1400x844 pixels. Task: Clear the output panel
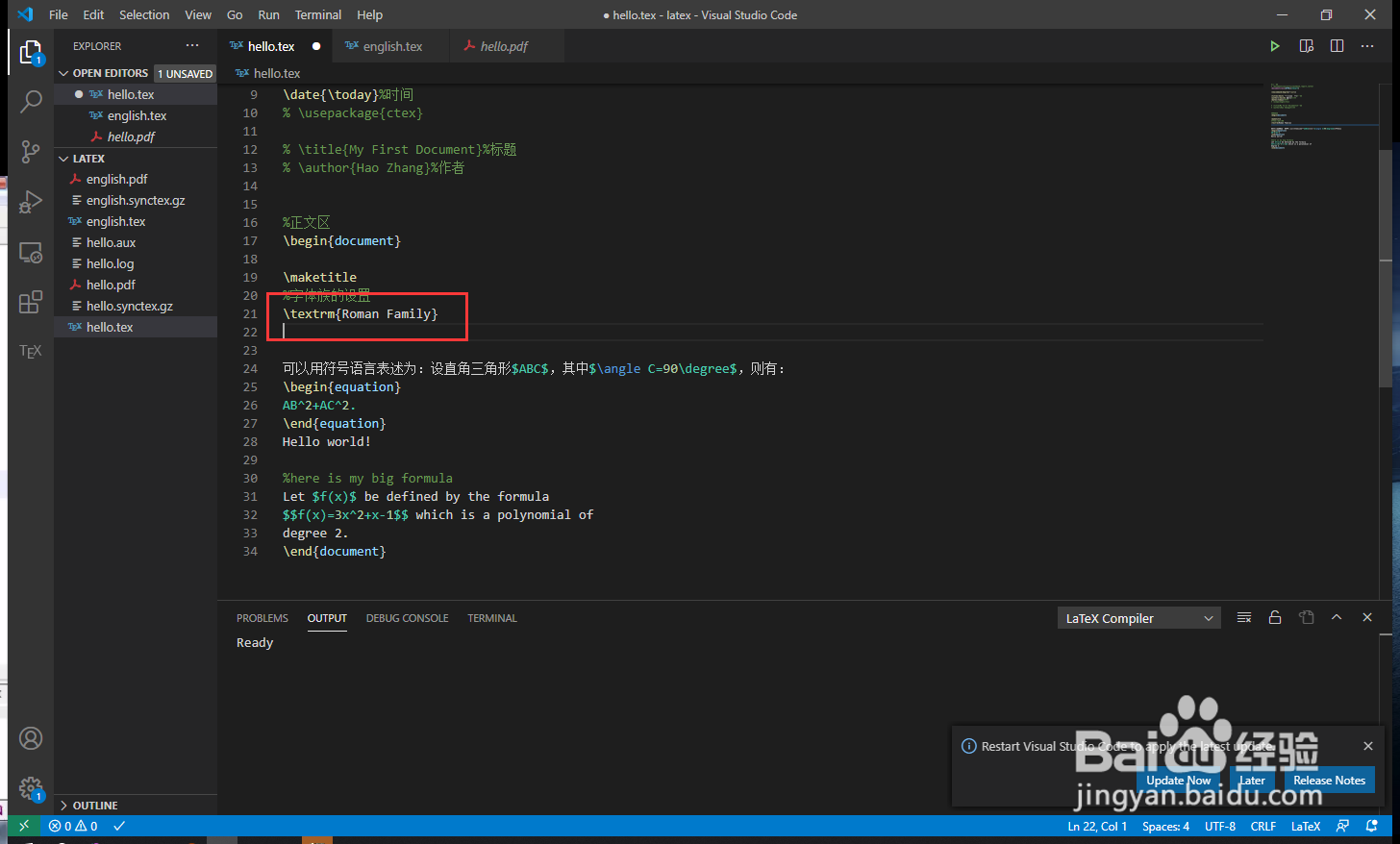click(1244, 618)
